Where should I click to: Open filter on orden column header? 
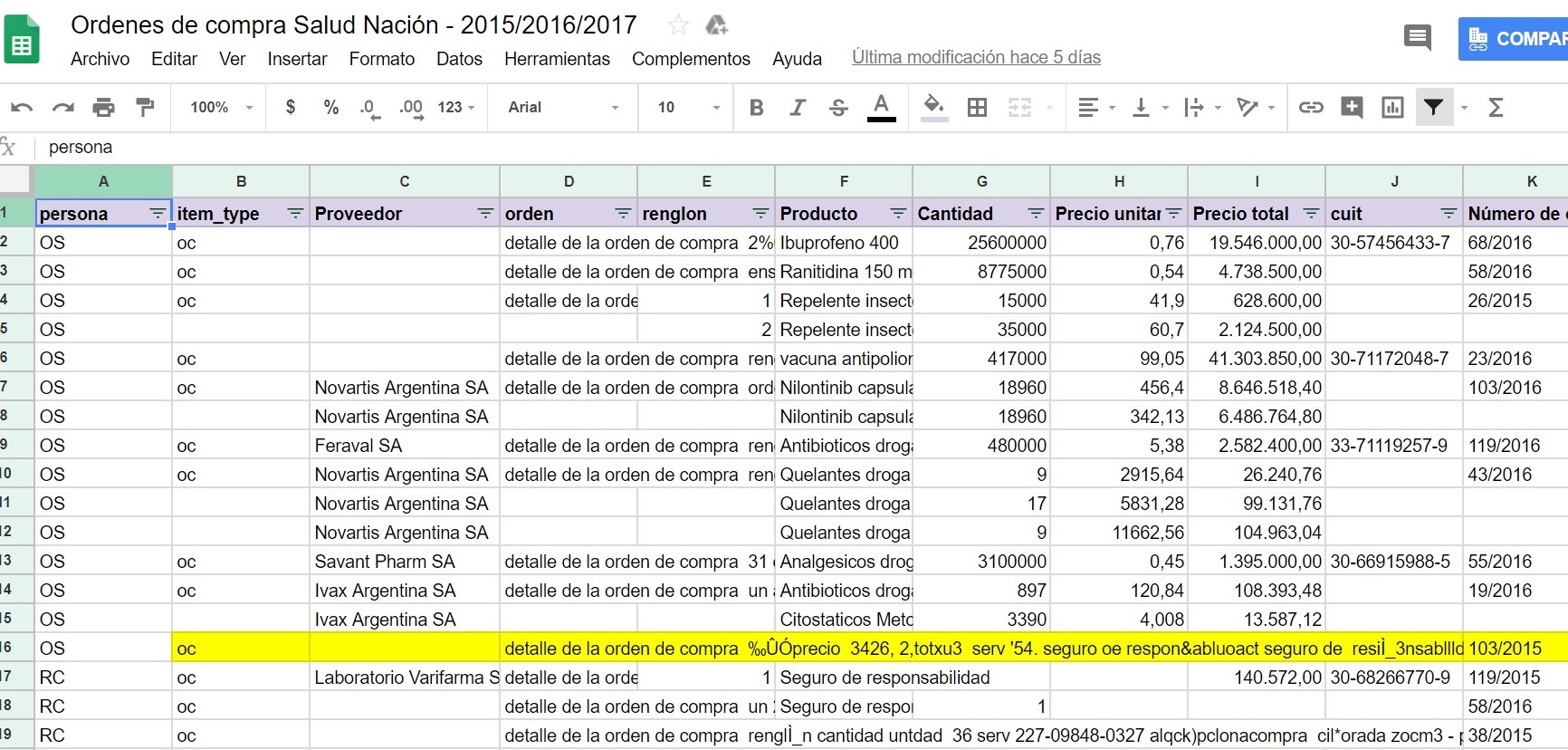coord(623,214)
